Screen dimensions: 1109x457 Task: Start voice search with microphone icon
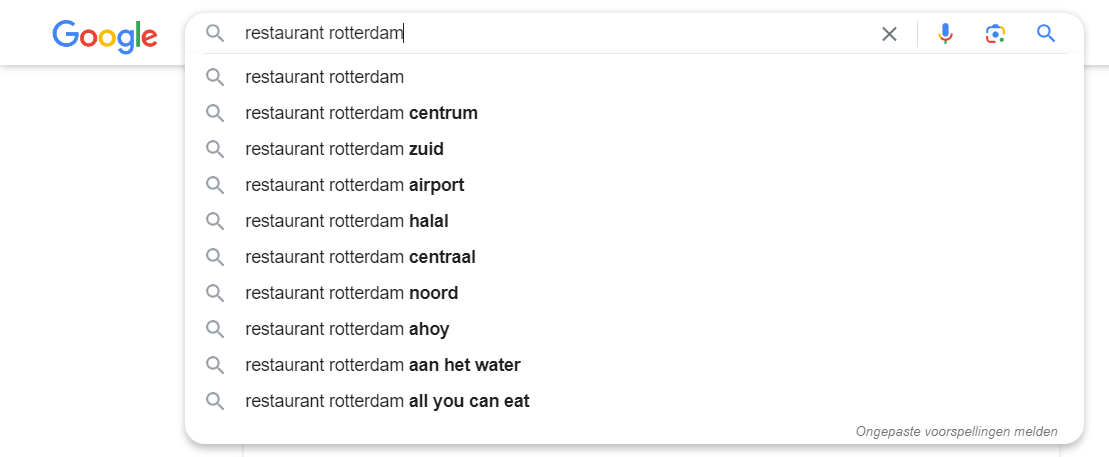point(945,34)
